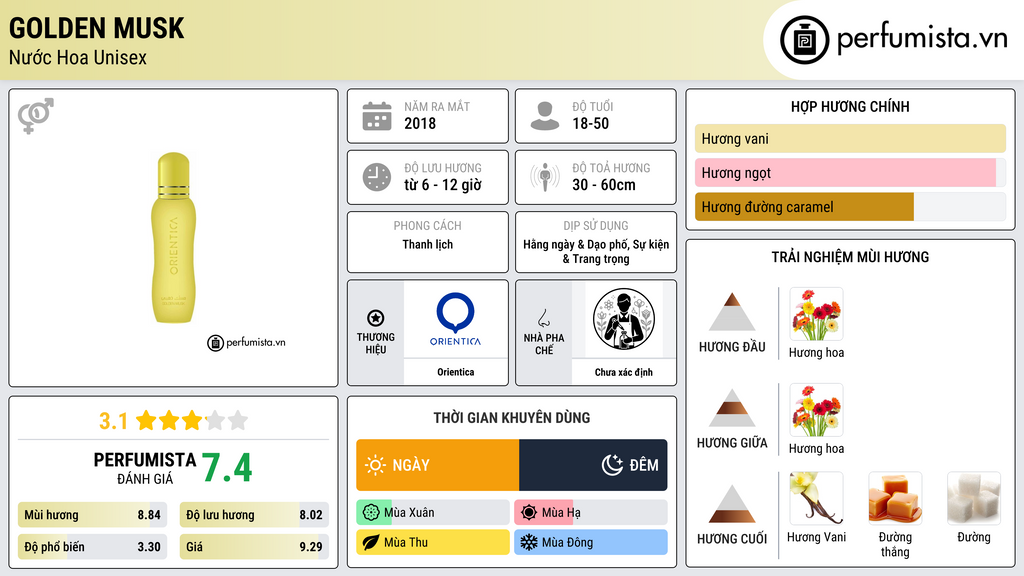Click the Nước Hoa Unisex subtitle
The height and width of the screenshot is (576, 1024).
click(78, 57)
